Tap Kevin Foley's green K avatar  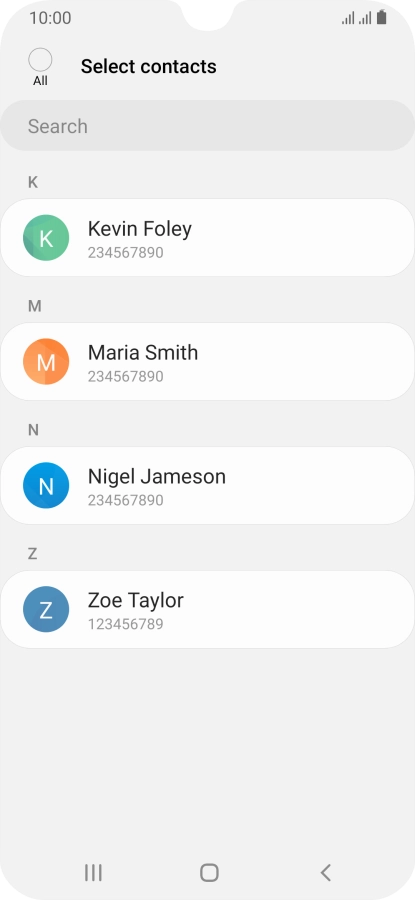(46, 238)
